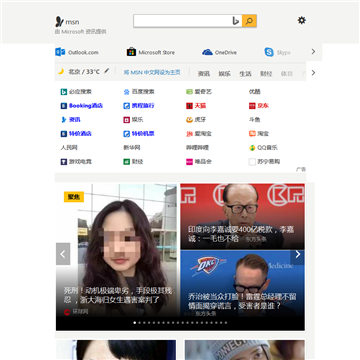Click the moon weather icon
360x360 pixels.
pyautogui.click(x=61, y=71)
